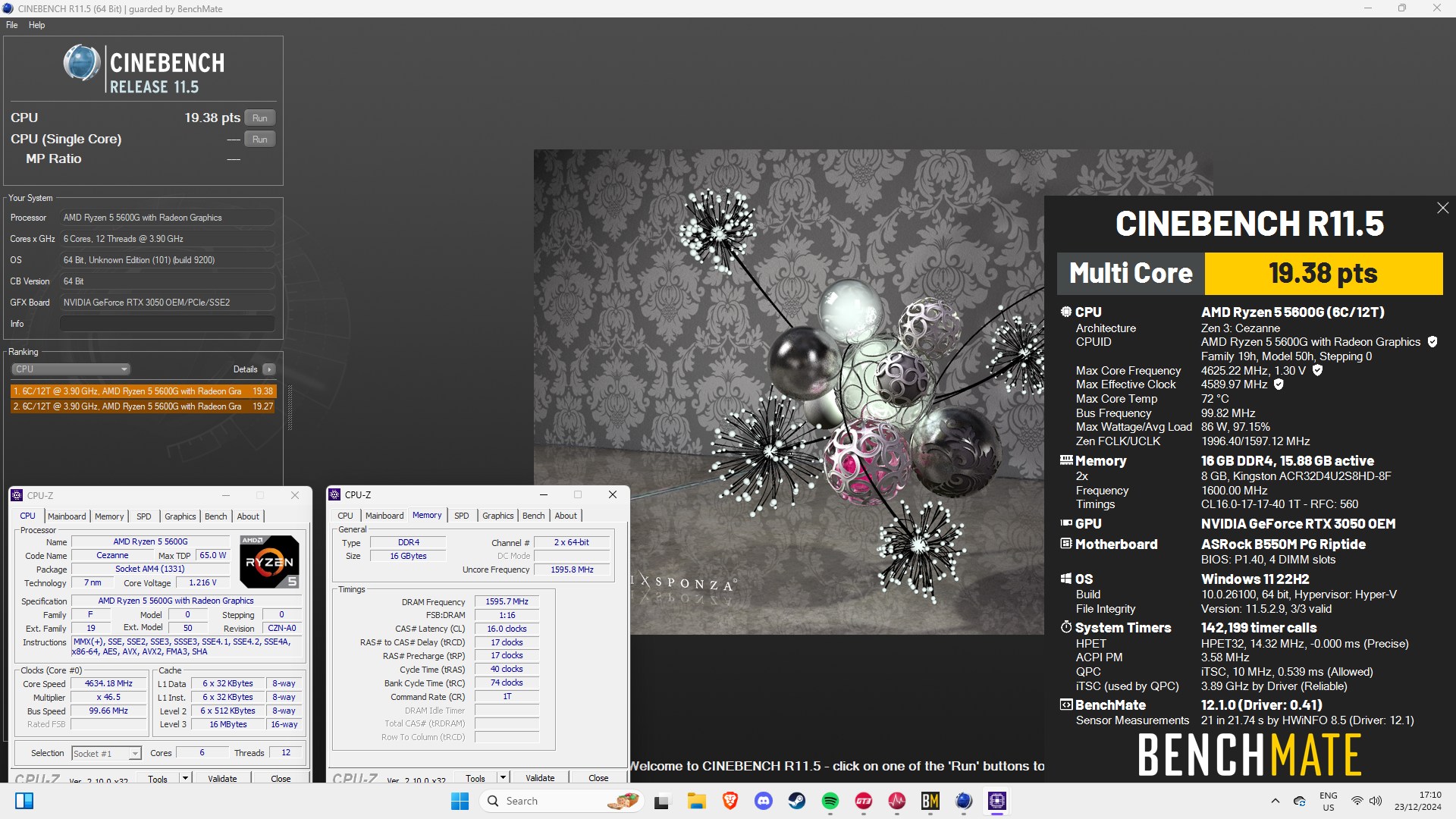Open Discord from the taskbar
This screenshot has height=819, width=1456.
(x=763, y=801)
